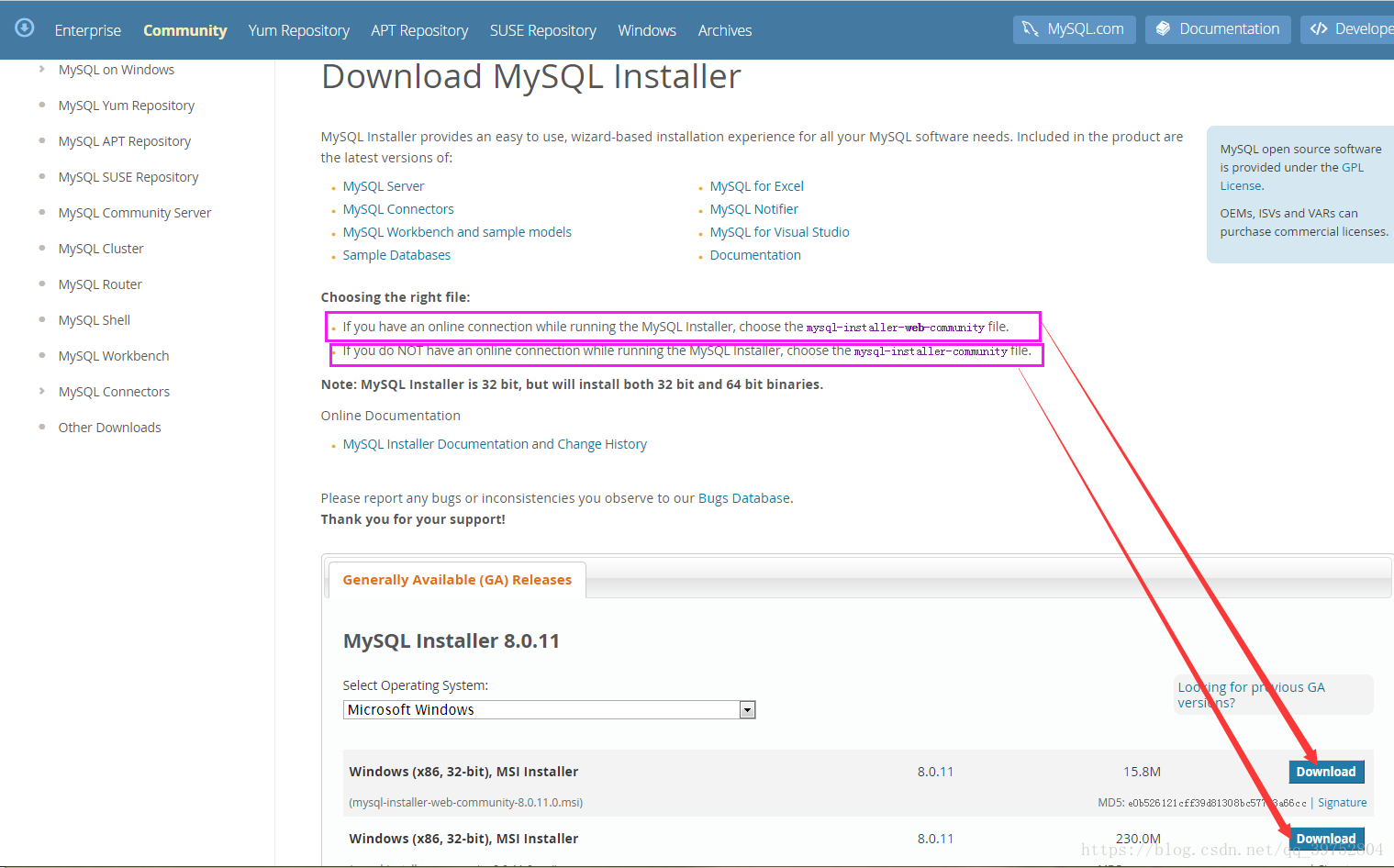Click the Documentation book icon
Viewport: 1394px width, 868px height.
click(x=1163, y=28)
